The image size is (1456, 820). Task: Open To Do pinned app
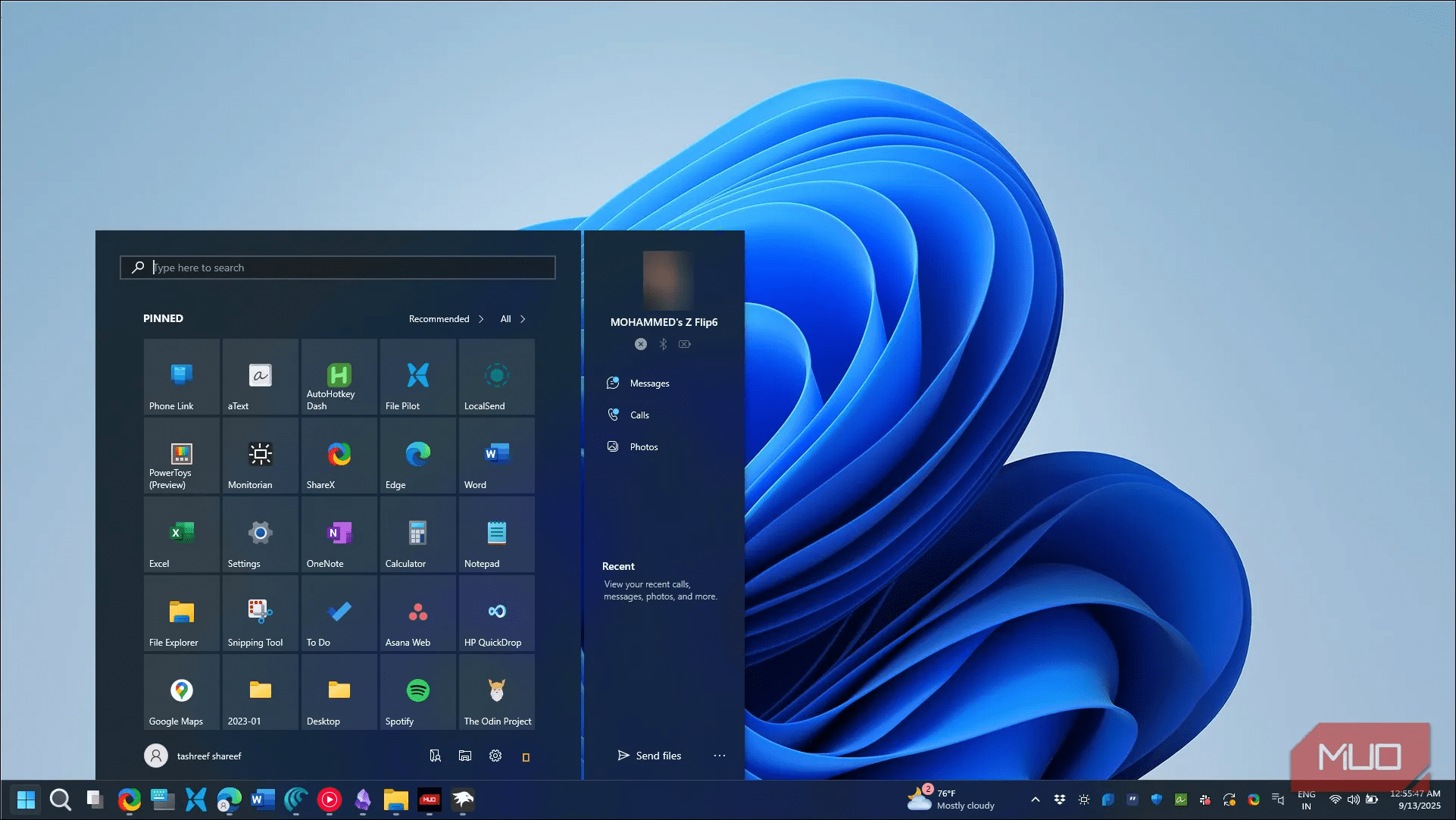tap(339, 613)
